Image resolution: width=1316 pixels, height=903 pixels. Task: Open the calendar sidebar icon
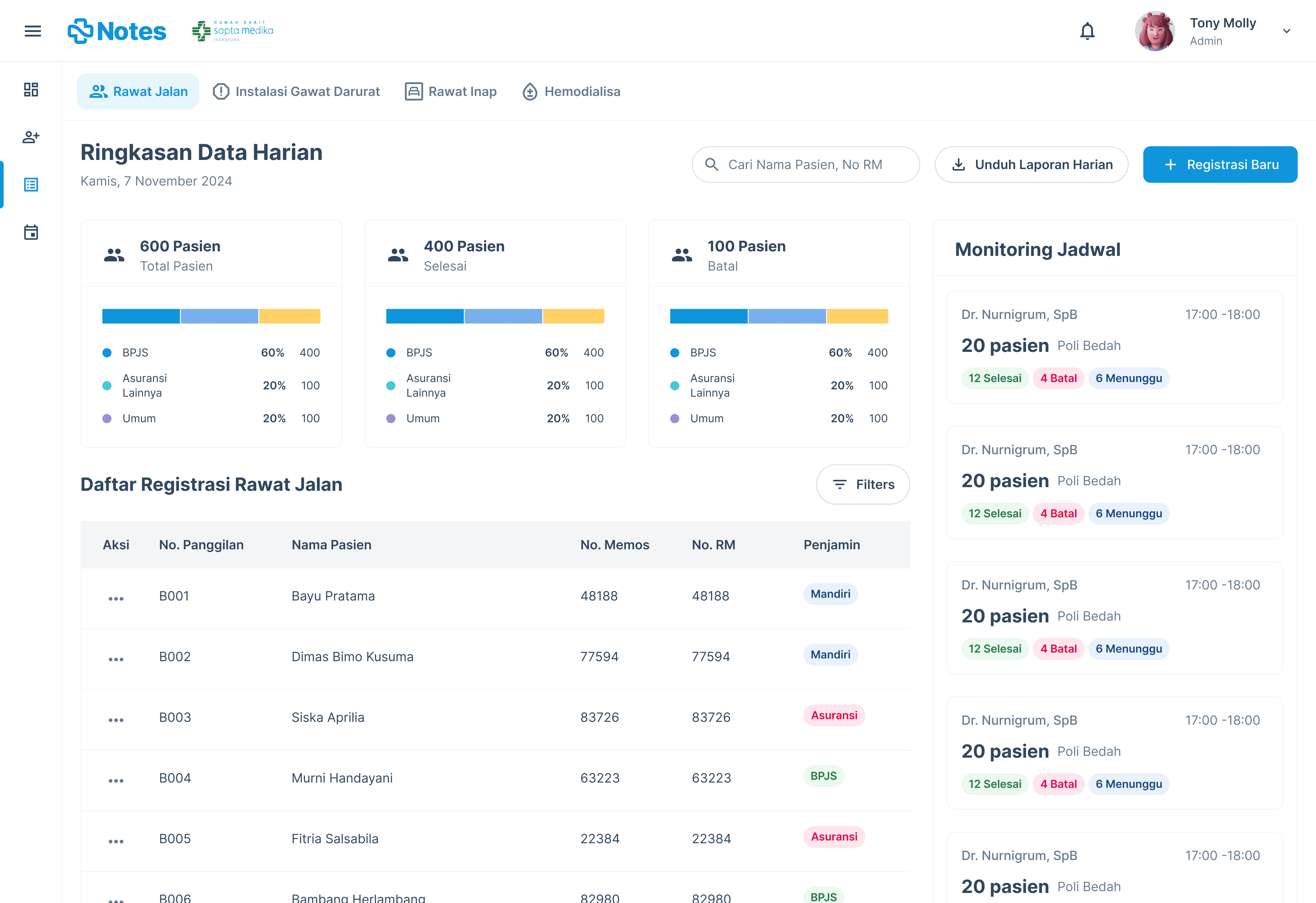click(x=31, y=232)
